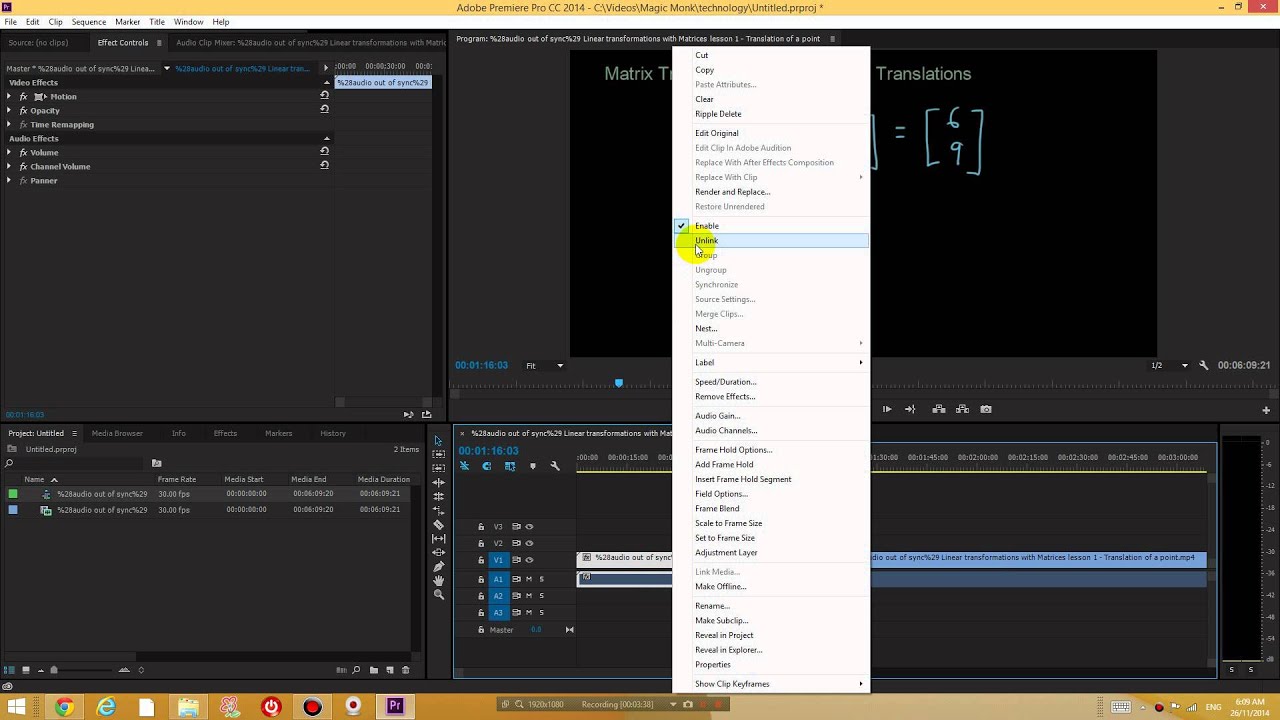Toggle Snap in the timeline
1280x720 pixels.
click(487, 466)
